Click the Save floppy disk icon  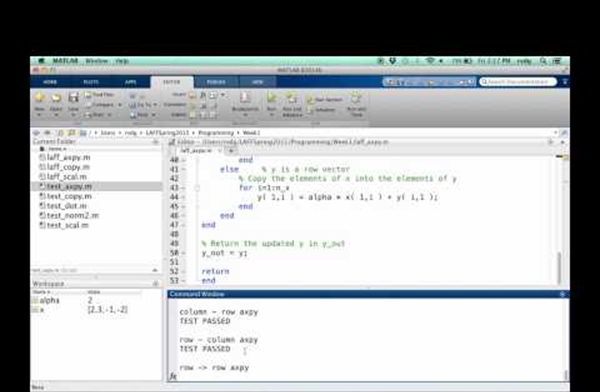(73, 97)
